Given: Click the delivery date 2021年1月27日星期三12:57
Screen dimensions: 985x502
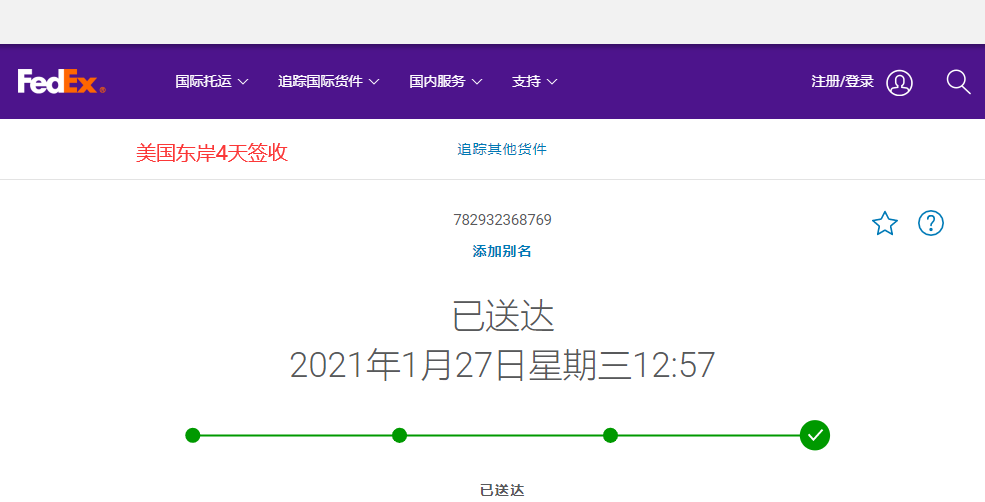Looking at the screenshot, I should click(x=502, y=364).
